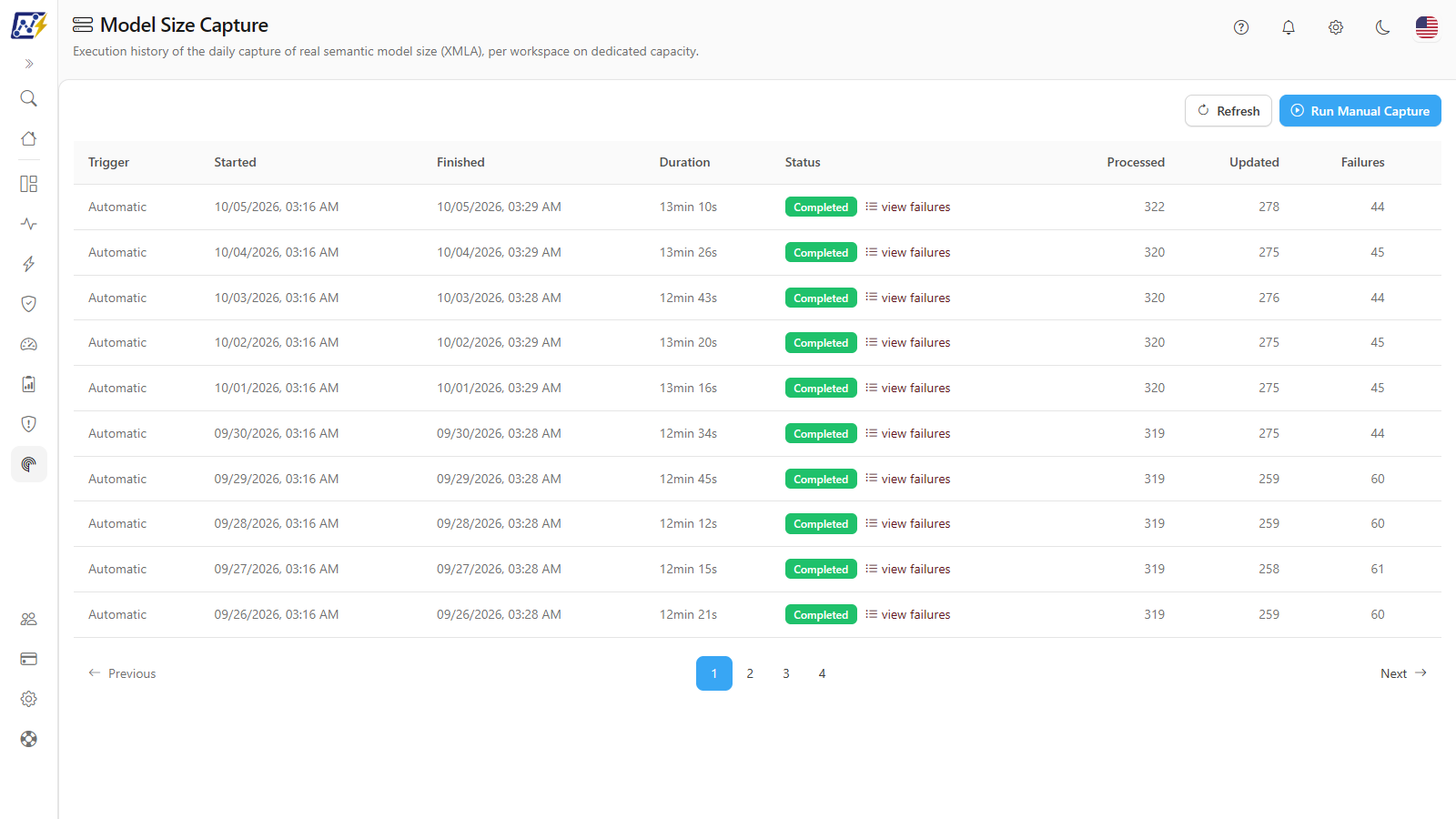Screen dimensions: 1456x819
Task: Toggle dark mode with the moon icon
Action: click(x=1383, y=27)
